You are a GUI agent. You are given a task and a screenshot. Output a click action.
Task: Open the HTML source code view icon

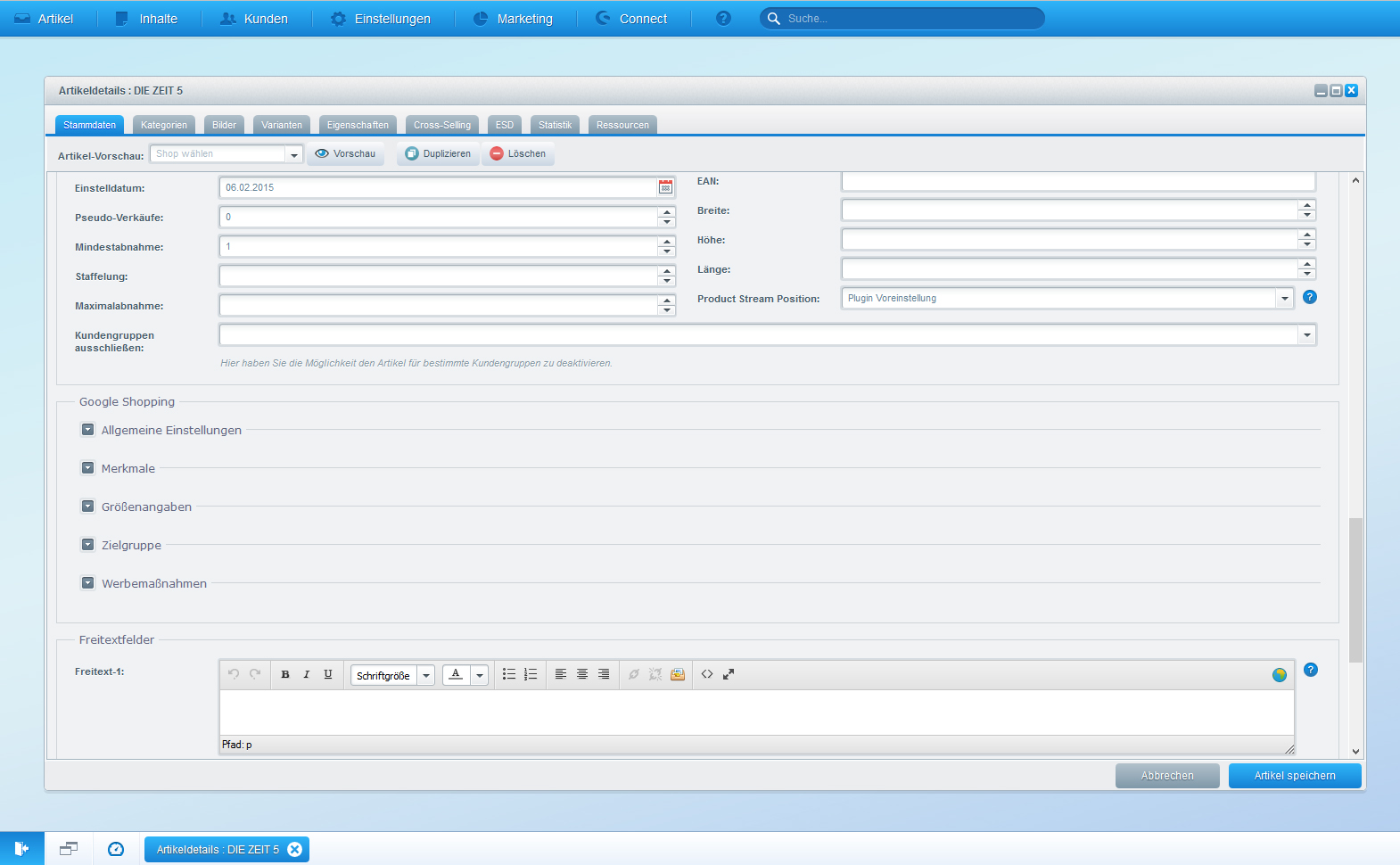click(707, 675)
